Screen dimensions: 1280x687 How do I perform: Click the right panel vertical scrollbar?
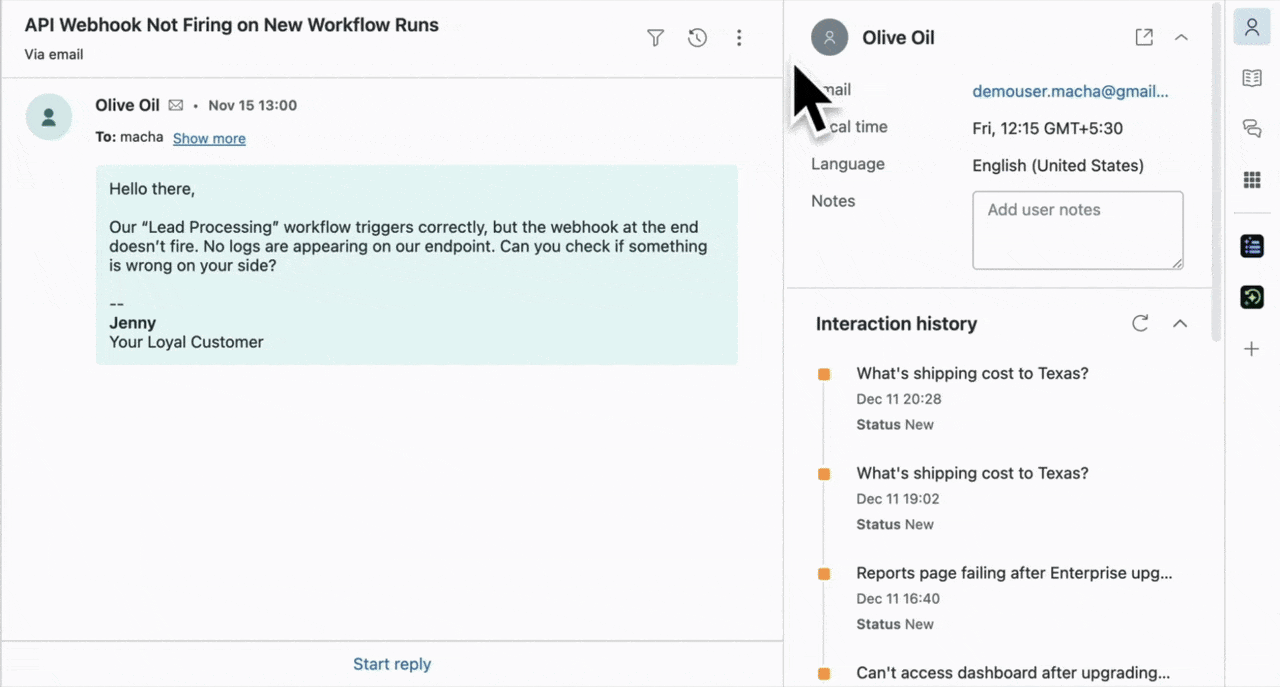tap(1216, 170)
